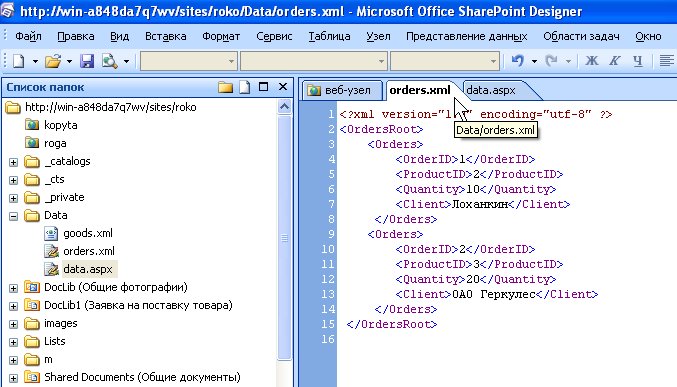Click the align left paragraph icon
The width and height of the screenshot is (677, 387).
click(667, 61)
